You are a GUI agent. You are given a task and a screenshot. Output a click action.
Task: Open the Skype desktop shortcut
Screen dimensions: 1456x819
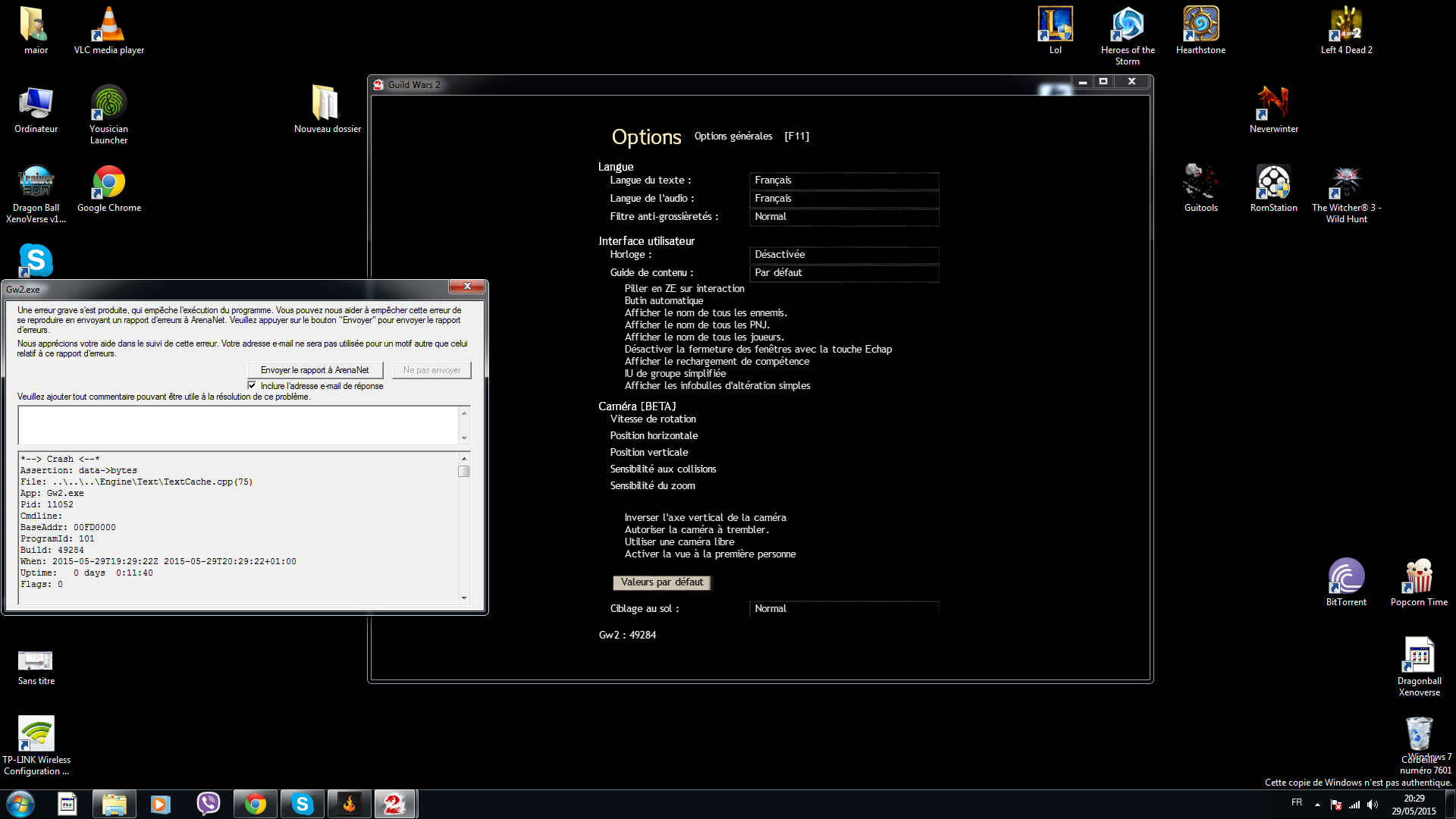(x=36, y=260)
